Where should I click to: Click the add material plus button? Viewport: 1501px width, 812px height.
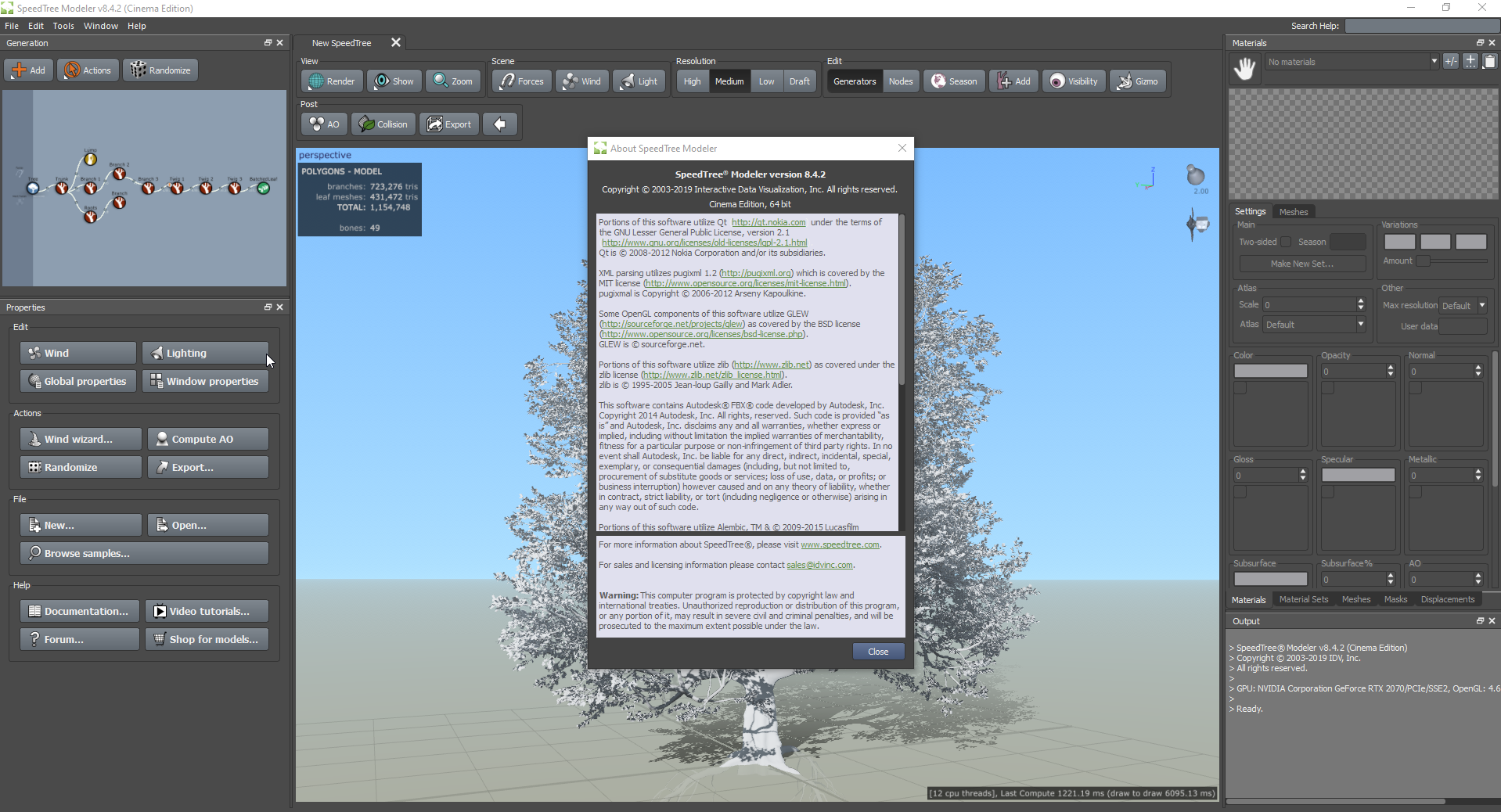point(1470,61)
